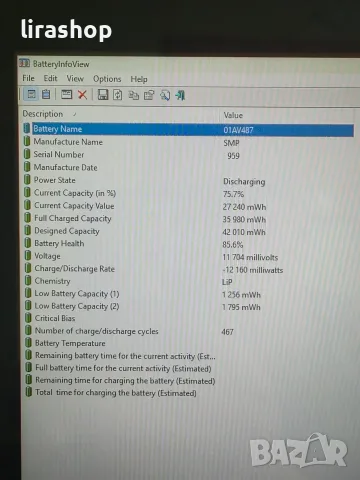This screenshot has width=360, height=480.
Task: Switch to battery log view icon
Action: pyautogui.click(x=46, y=94)
